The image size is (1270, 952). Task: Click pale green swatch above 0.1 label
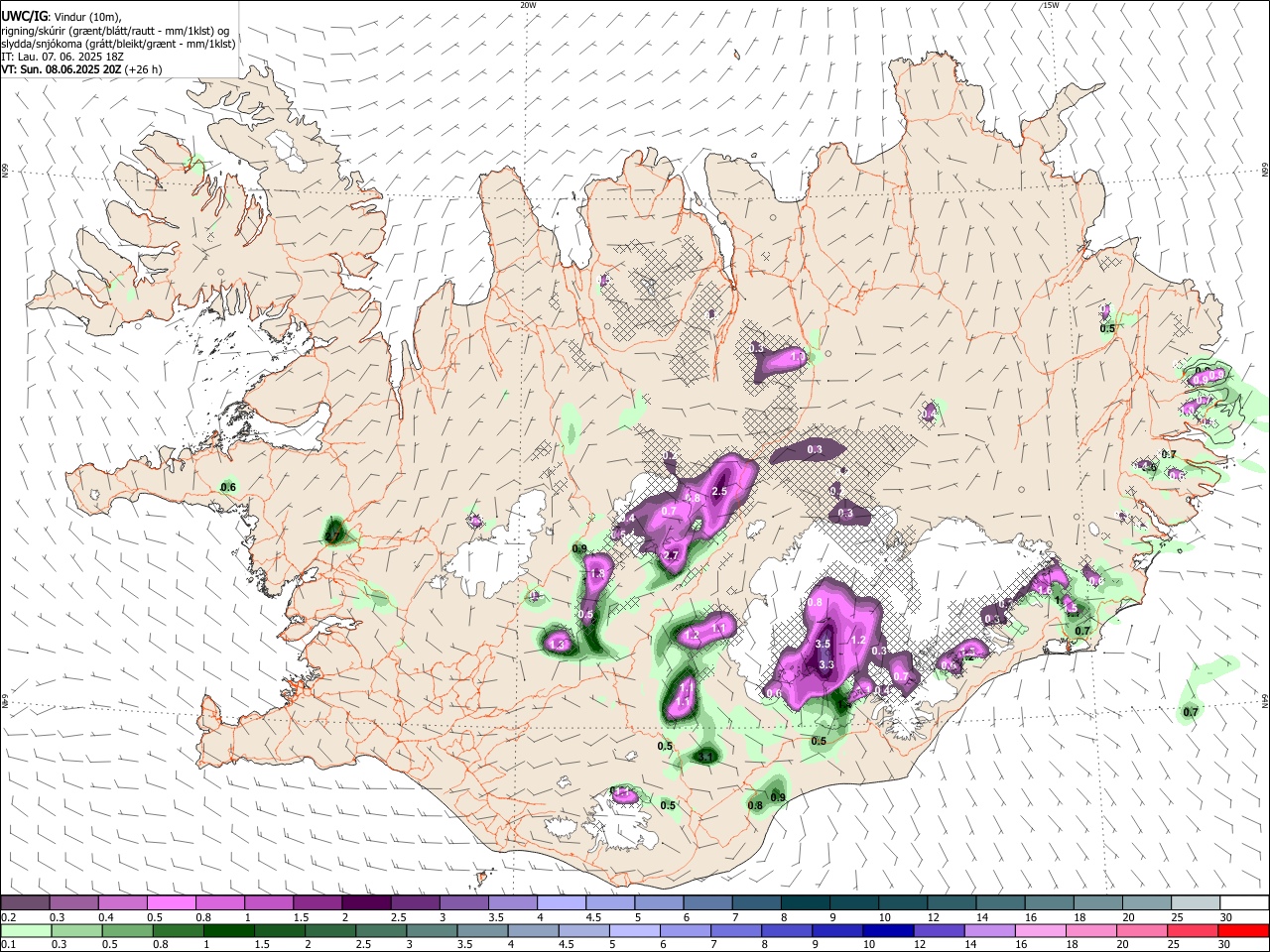[x=25, y=931]
